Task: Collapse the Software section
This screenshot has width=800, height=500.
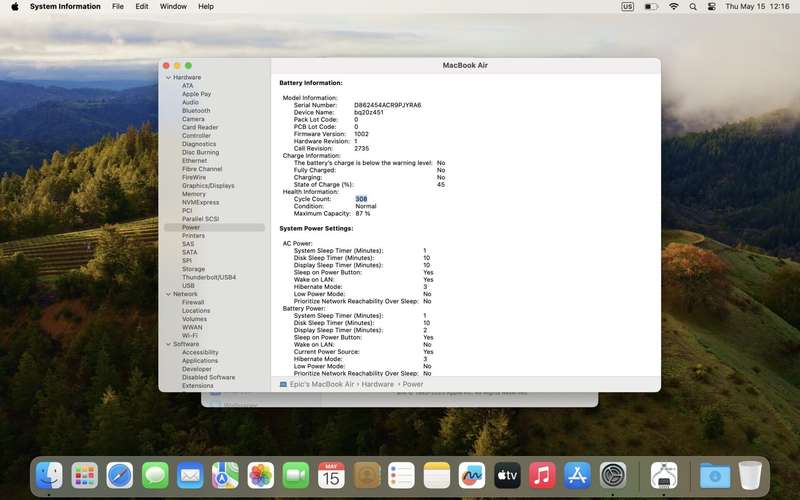Action: tap(168, 344)
